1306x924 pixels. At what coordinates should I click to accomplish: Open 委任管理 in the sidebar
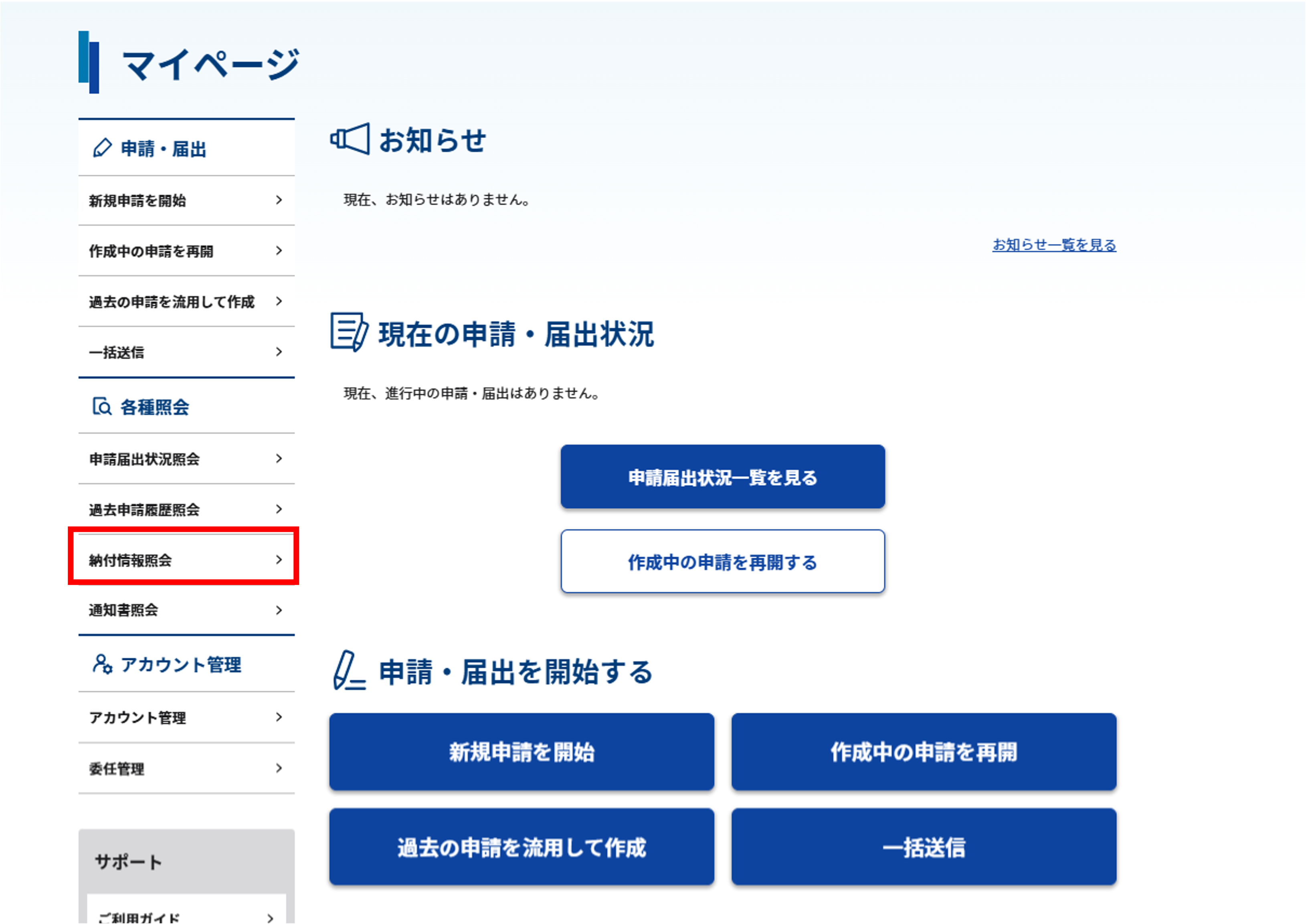pyautogui.click(x=186, y=769)
